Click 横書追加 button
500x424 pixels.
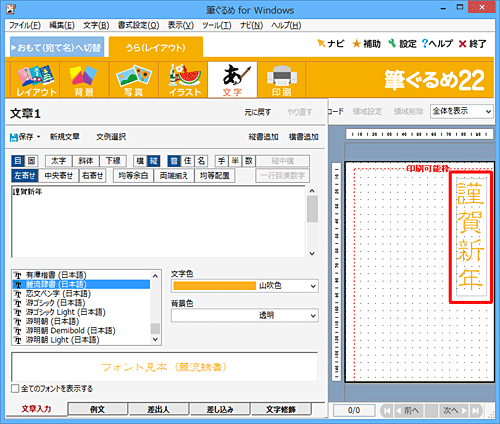304,137
